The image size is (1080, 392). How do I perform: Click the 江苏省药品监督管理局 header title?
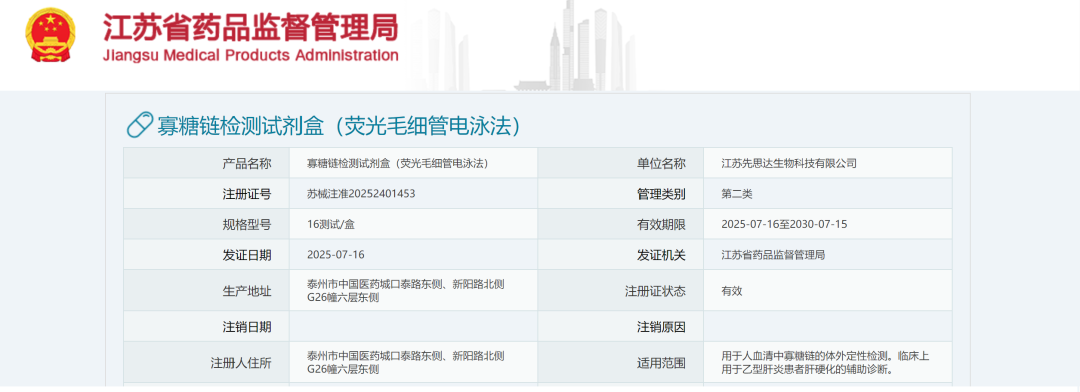[x=251, y=28]
